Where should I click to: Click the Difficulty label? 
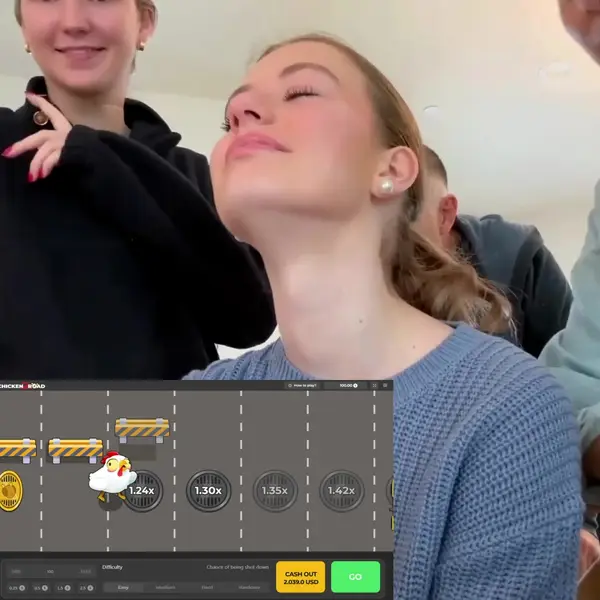pos(112,567)
